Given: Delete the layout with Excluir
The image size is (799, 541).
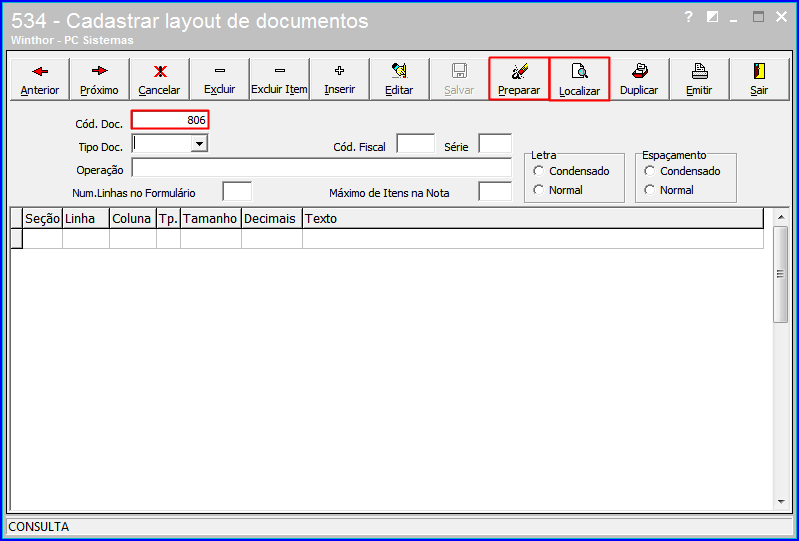Looking at the screenshot, I should click(x=219, y=79).
